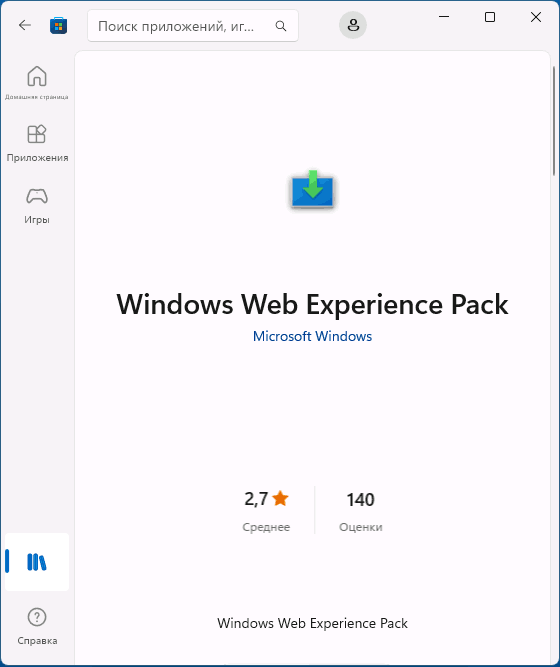This screenshot has height=667, width=560.
Task: Open the Home page sidebar item
Action: click(x=37, y=83)
